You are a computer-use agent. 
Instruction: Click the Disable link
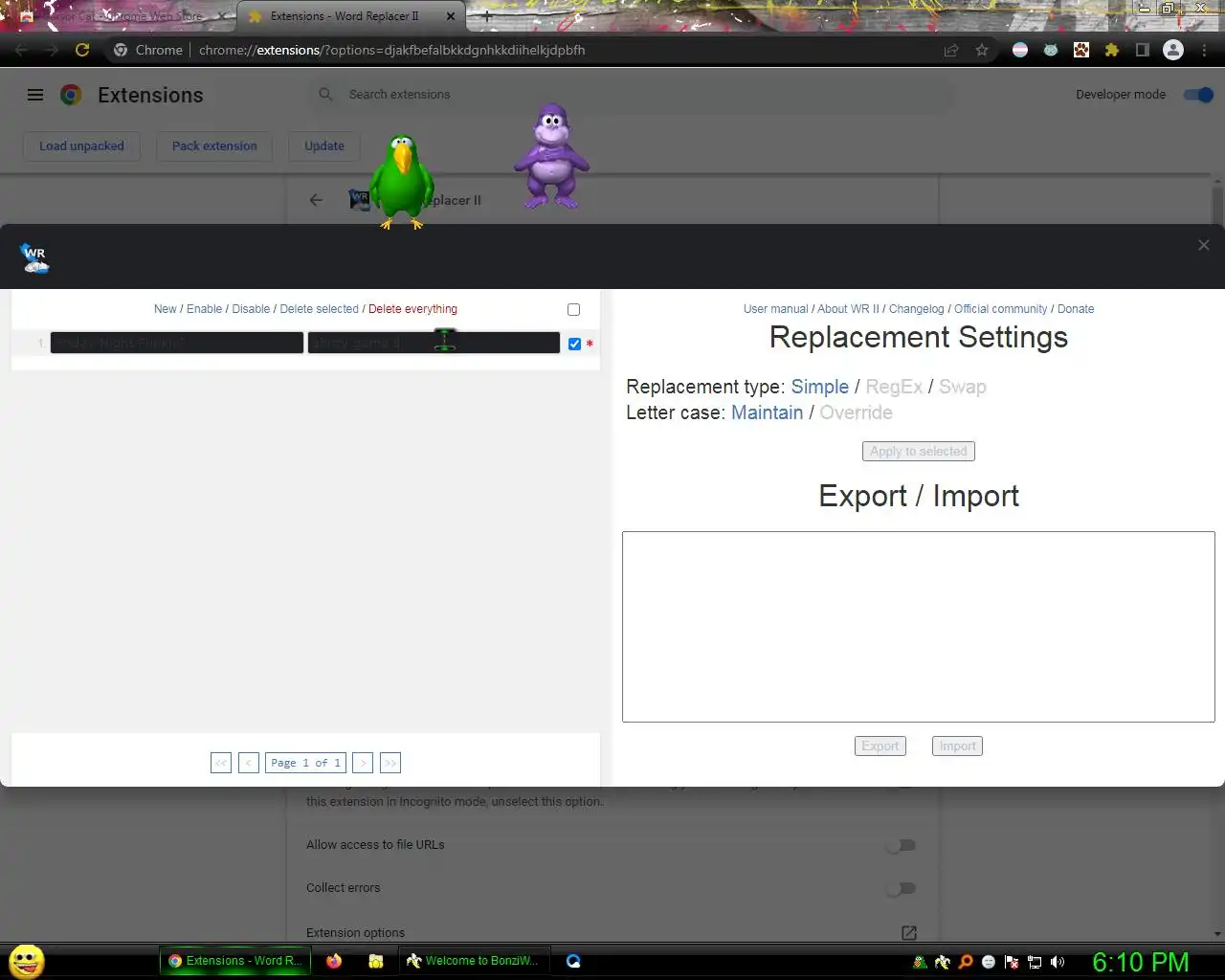point(251,309)
